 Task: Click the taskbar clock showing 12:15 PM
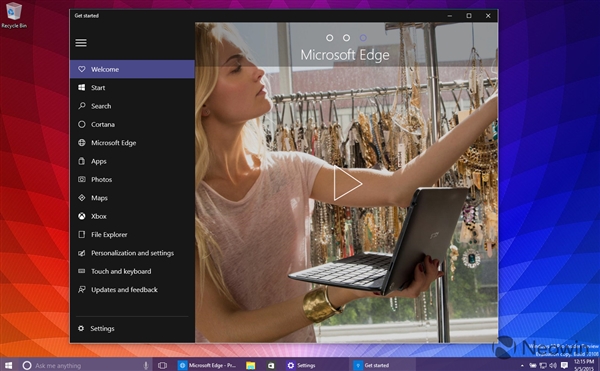[x=584, y=365]
